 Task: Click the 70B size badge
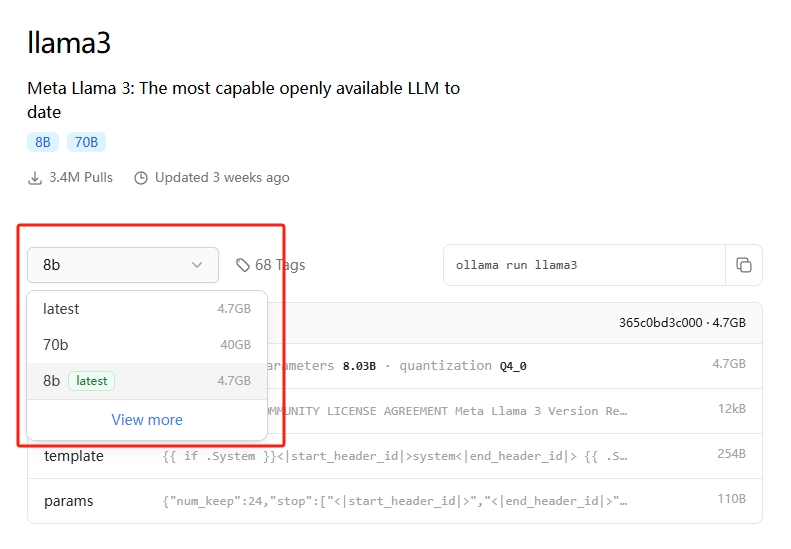(86, 142)
